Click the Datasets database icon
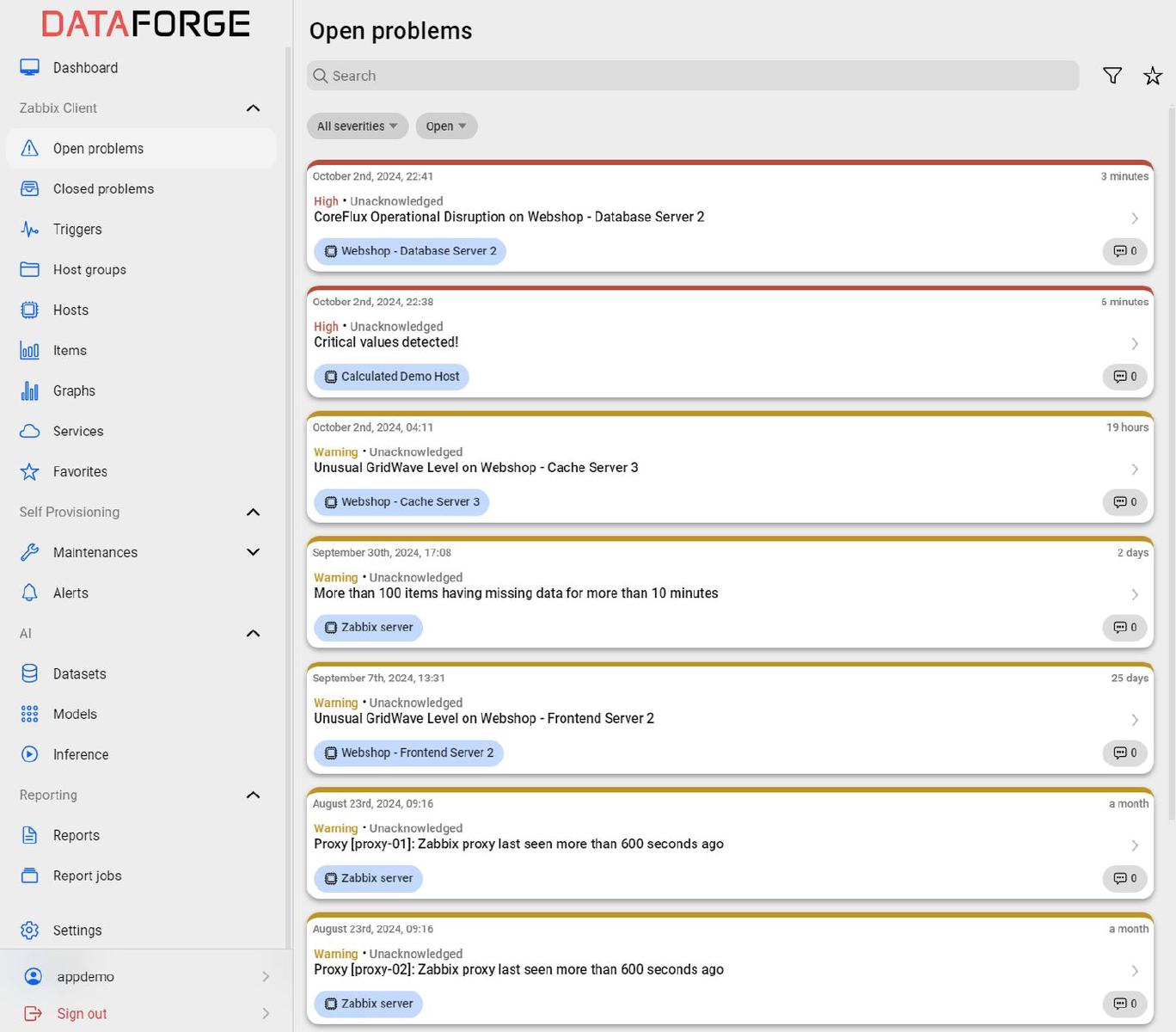The height and width of the screenshot is (1032, 1176). [29, 674]
